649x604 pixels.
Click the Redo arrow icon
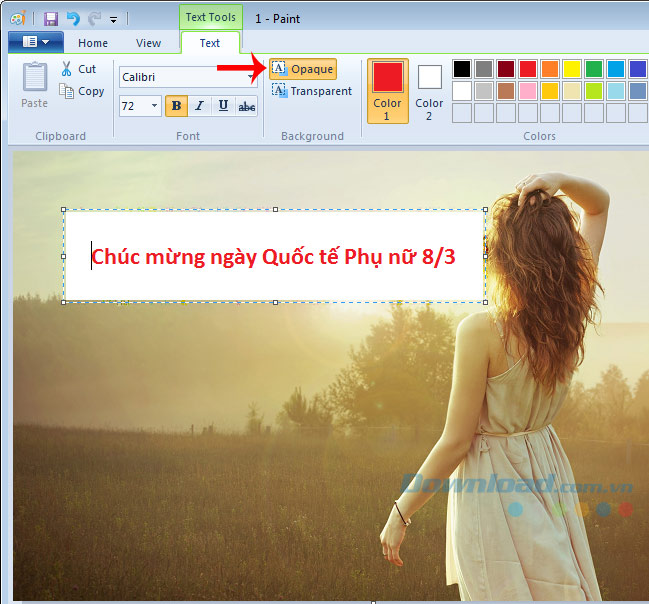pyautogui.click(x=93, y=18)
